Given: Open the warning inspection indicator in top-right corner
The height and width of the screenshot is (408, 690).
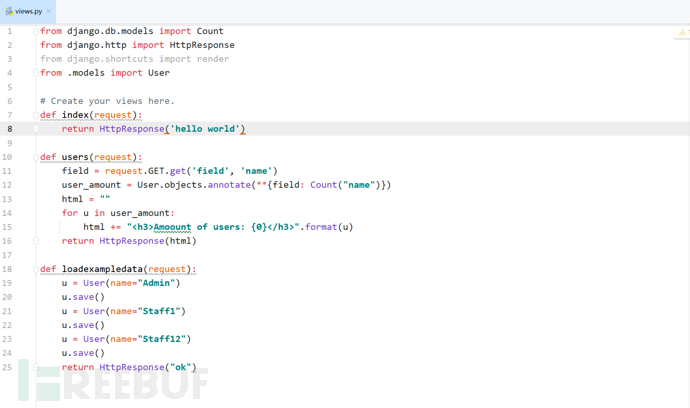Looking at the screenshot, I should (x=682, y=32).
